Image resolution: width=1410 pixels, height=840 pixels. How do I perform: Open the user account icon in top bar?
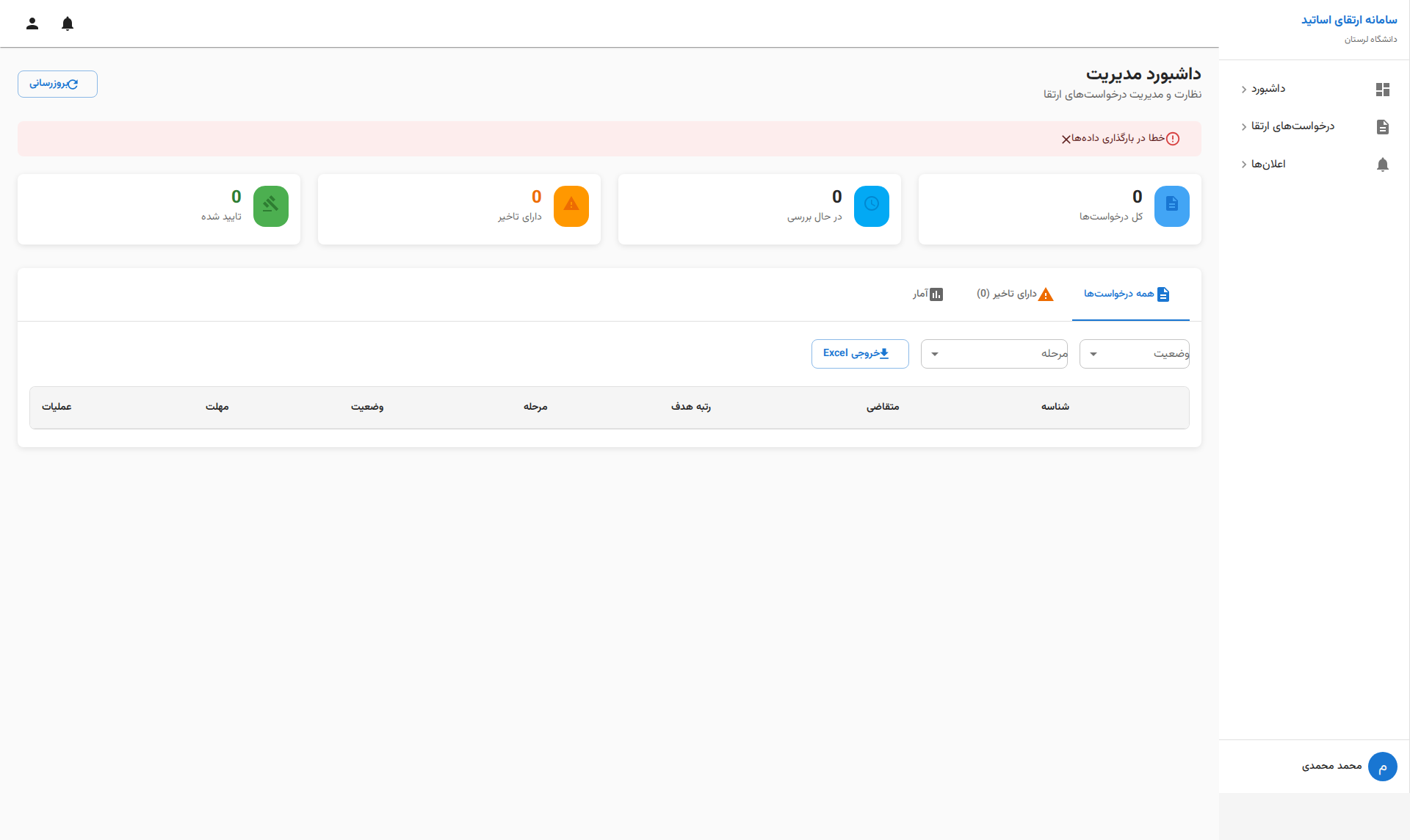pos(32,23)
